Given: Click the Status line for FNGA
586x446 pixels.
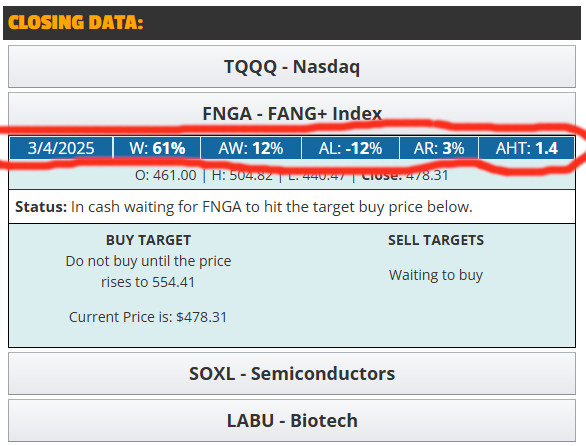Looking at the screenshot, I should (292, 207).
